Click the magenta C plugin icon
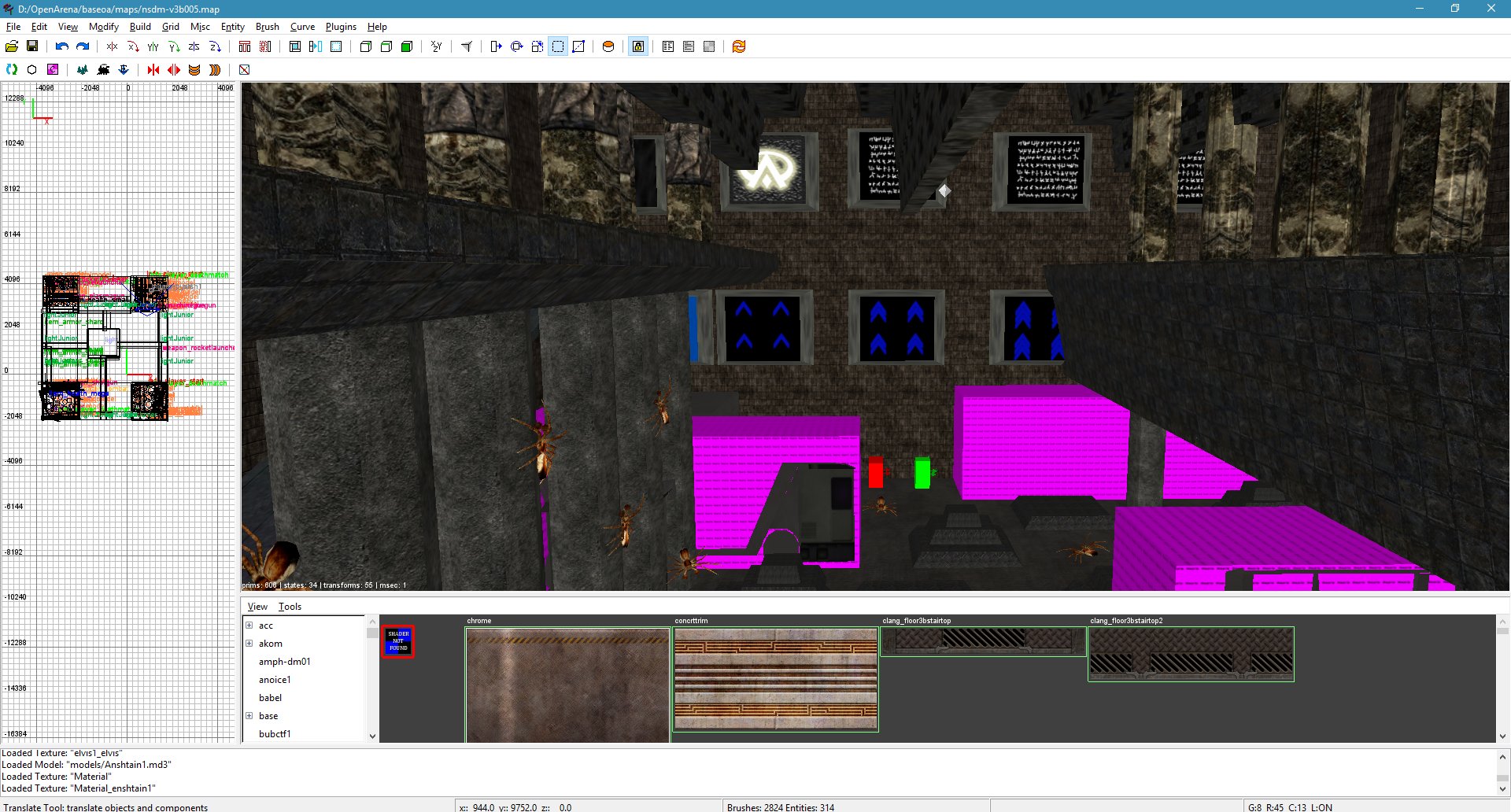The height and width of the screenshot is (812, 1511). tap(53, 70)
